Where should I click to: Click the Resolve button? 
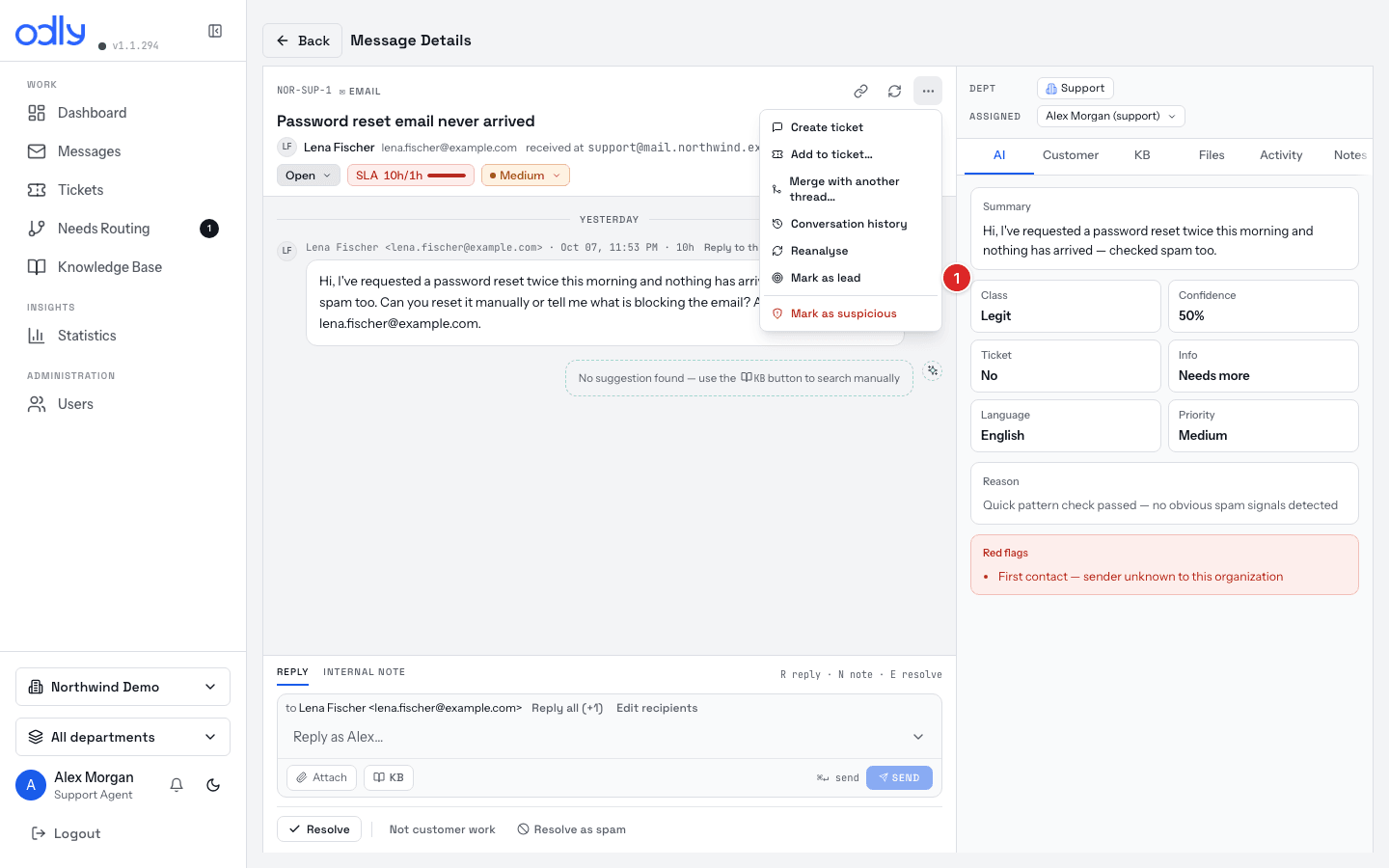(319, 829)
